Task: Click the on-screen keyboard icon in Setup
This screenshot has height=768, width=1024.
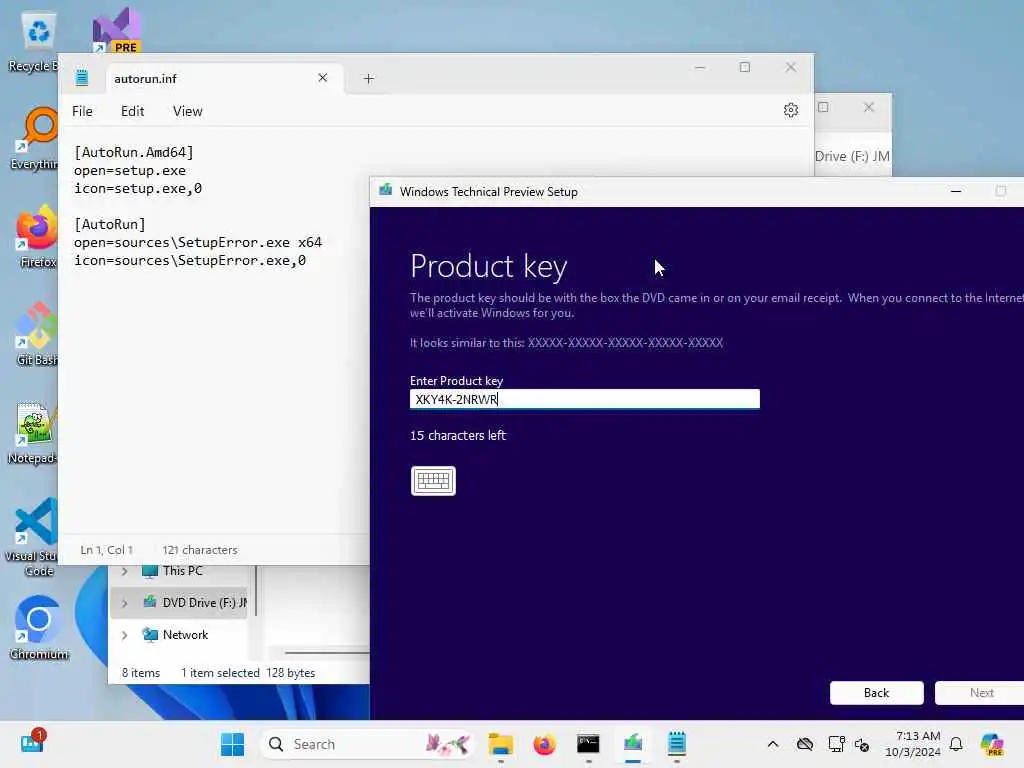Action: 433,481
